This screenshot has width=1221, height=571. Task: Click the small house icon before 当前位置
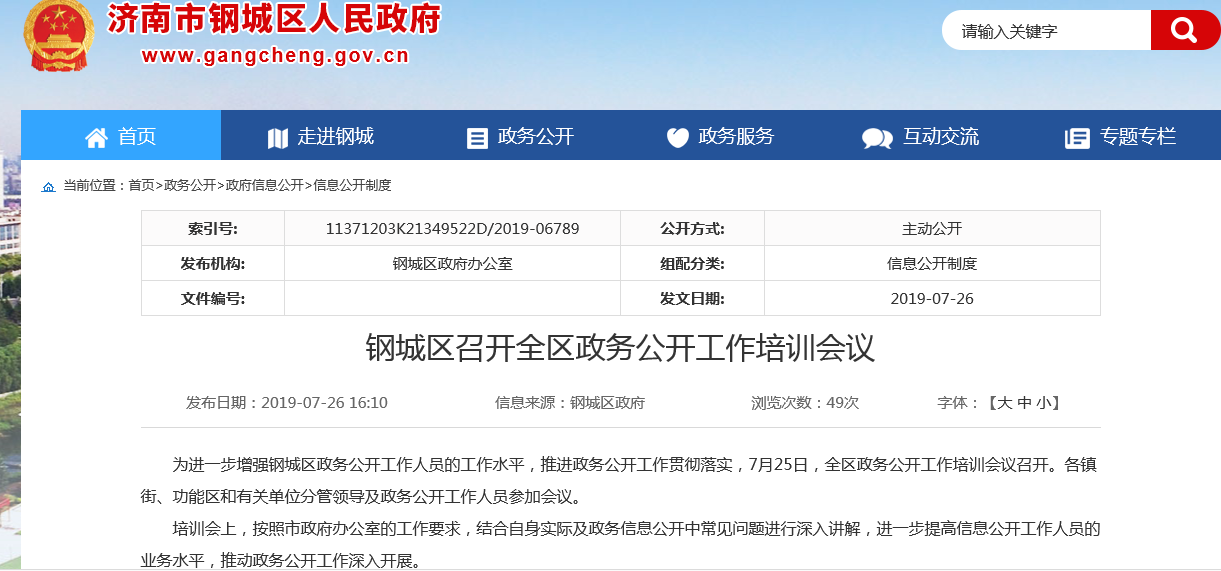coord(48,186)
